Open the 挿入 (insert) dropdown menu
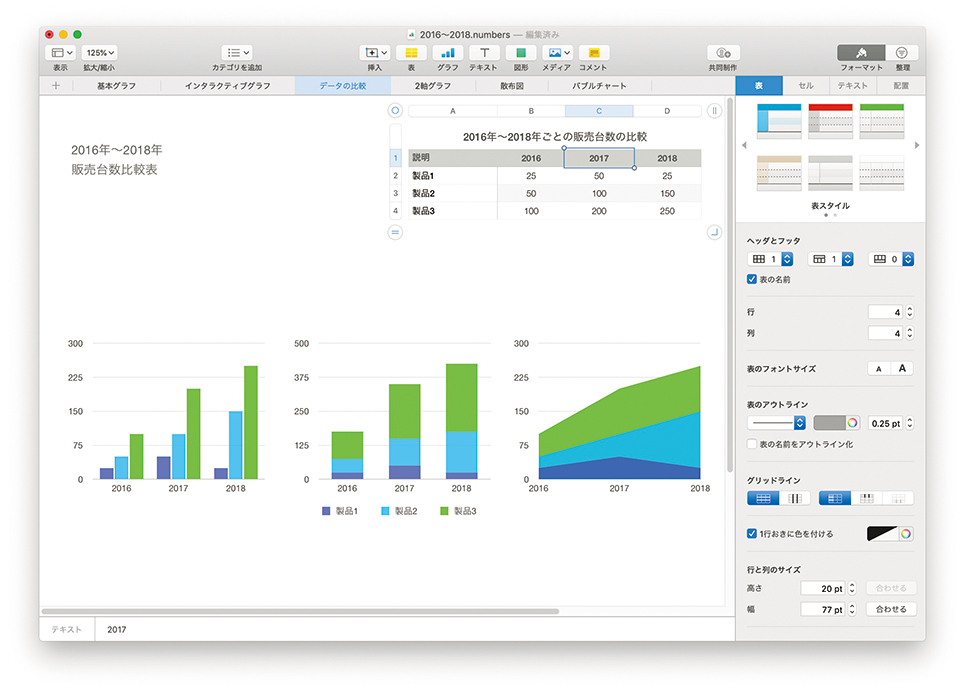965x693 pixels. point(375,52)
